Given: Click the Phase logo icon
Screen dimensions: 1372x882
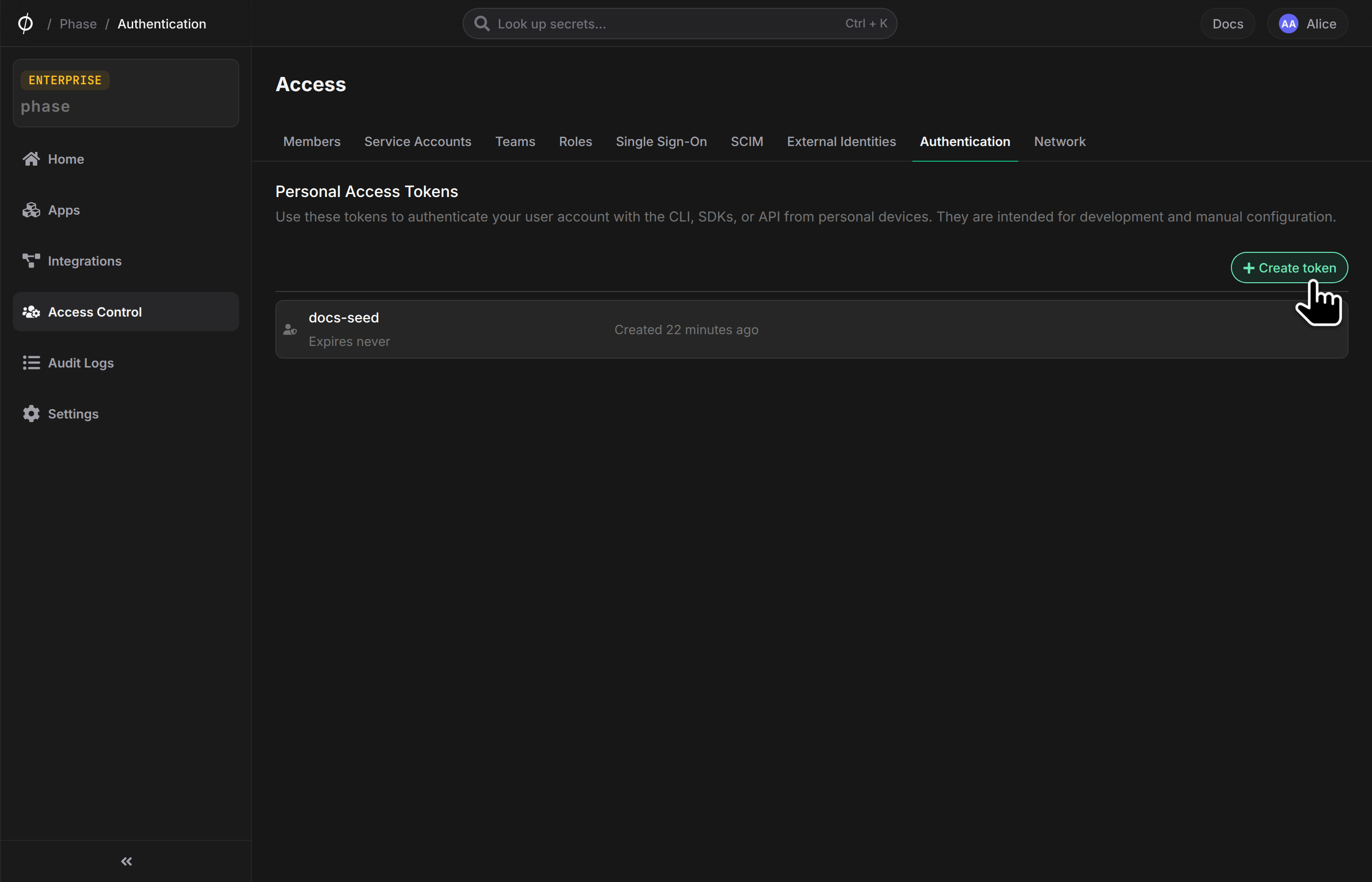Looking at the screenshot, I should pyautogui.click(x=25, y=24).
